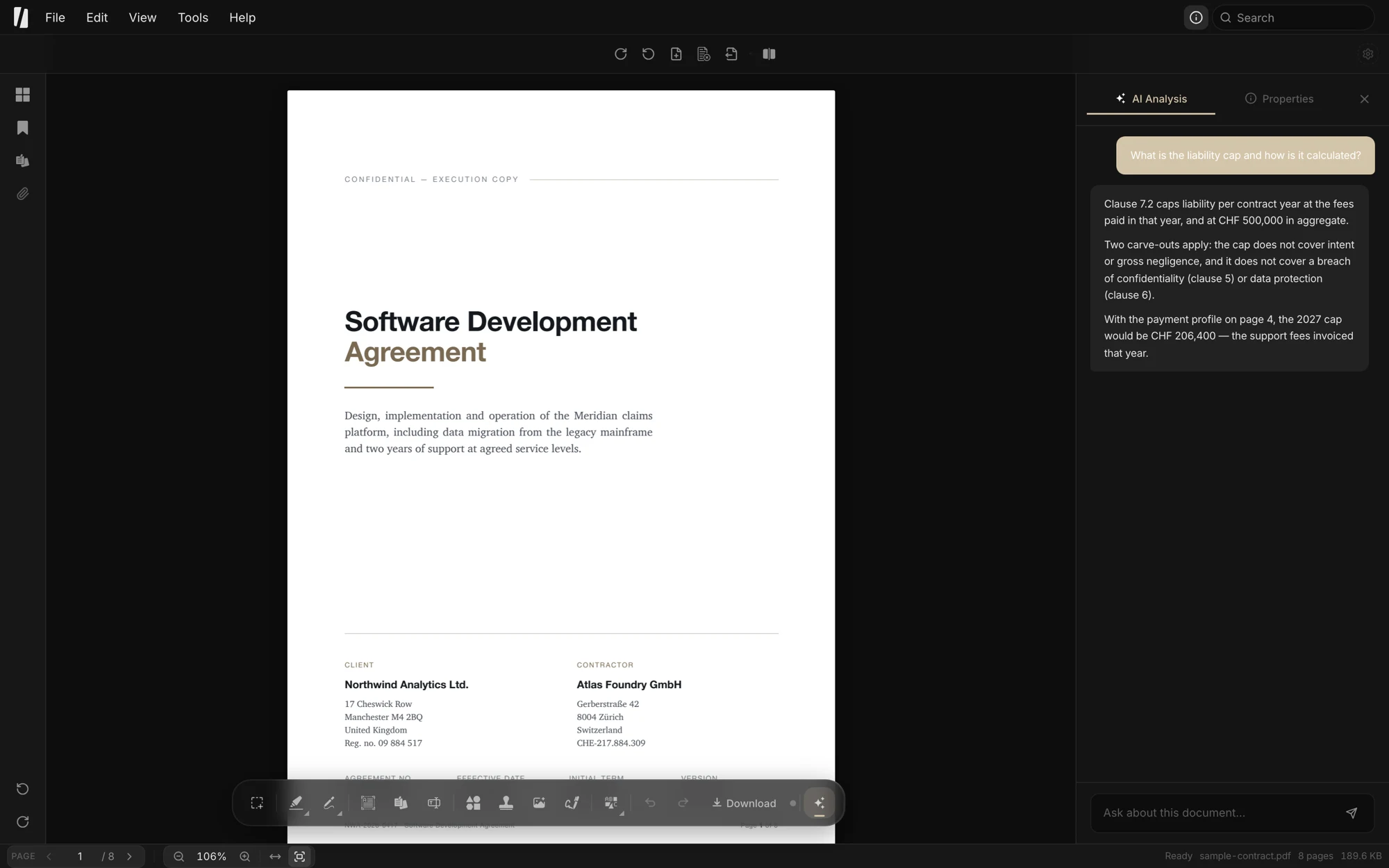1389x868 pixels.
Task: Open the shapes tool
Action: [x=473, y=803]
